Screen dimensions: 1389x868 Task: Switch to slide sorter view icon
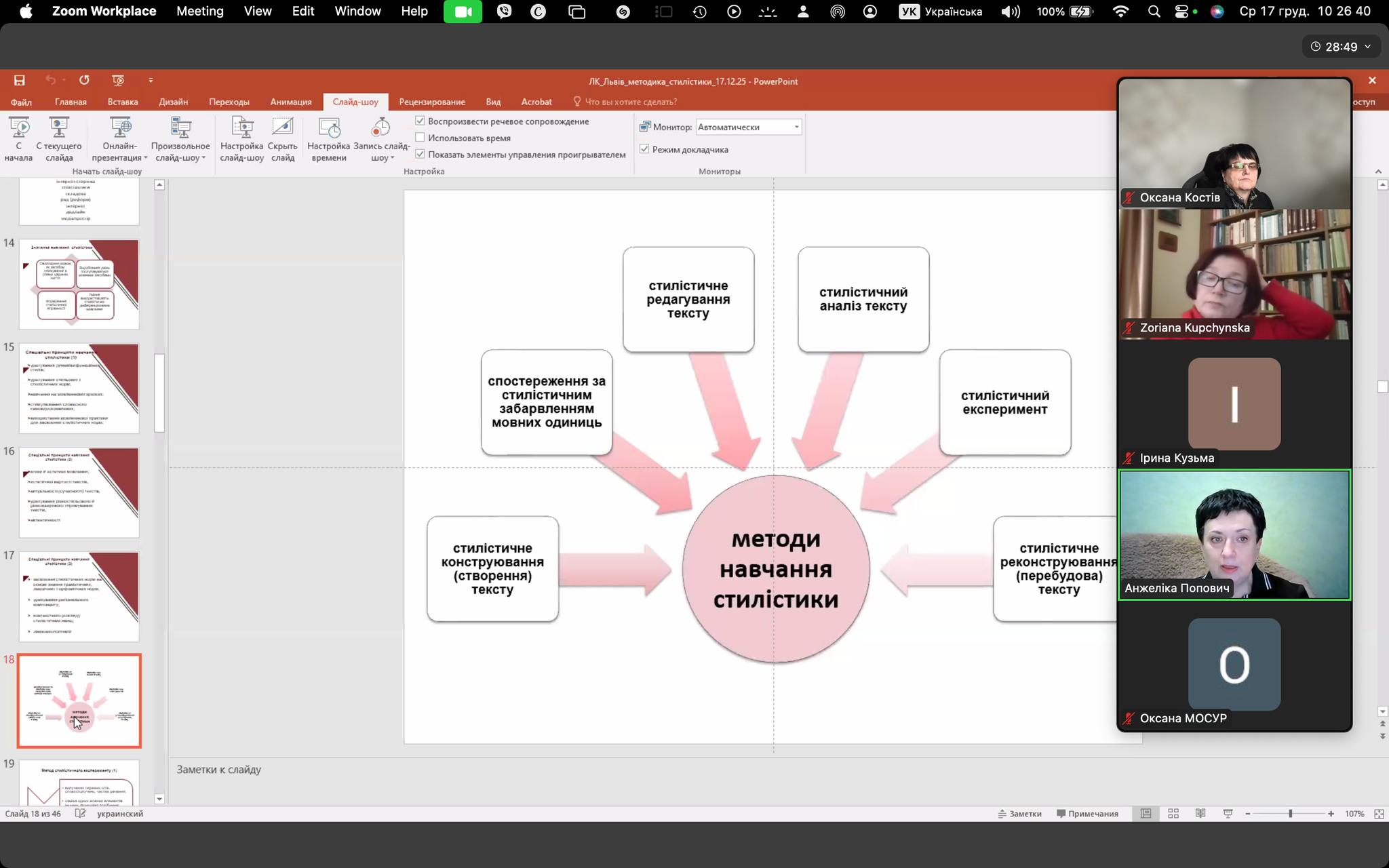(1173, 814)
